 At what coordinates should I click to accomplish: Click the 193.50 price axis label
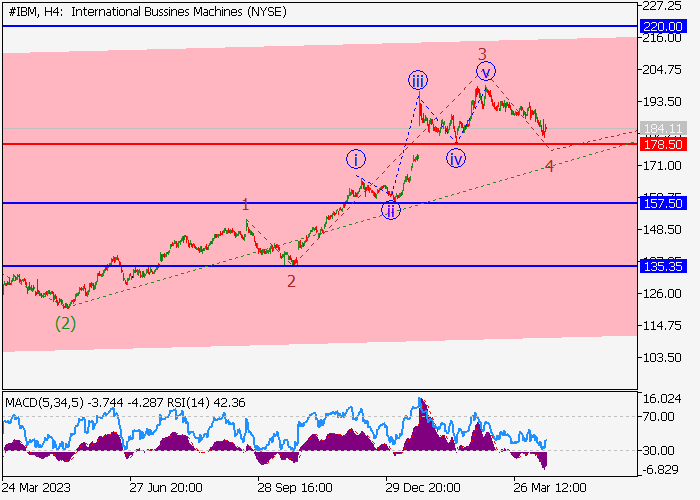662,102
